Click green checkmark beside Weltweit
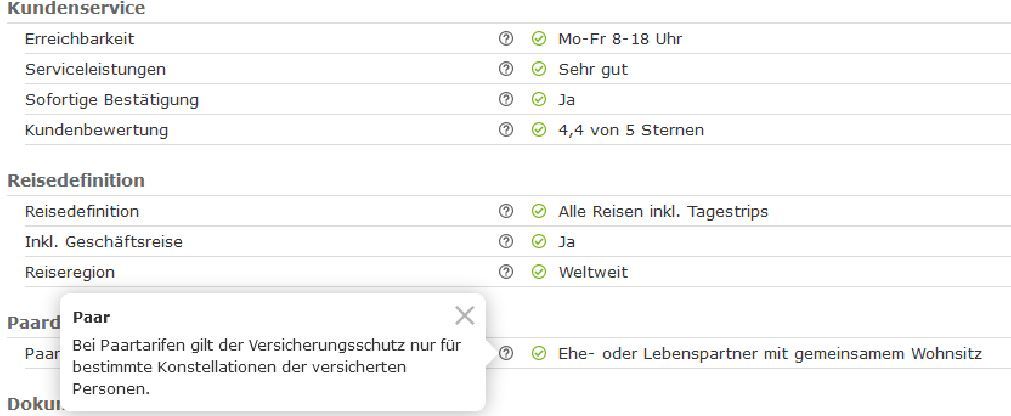 click(x=539, y=271)
